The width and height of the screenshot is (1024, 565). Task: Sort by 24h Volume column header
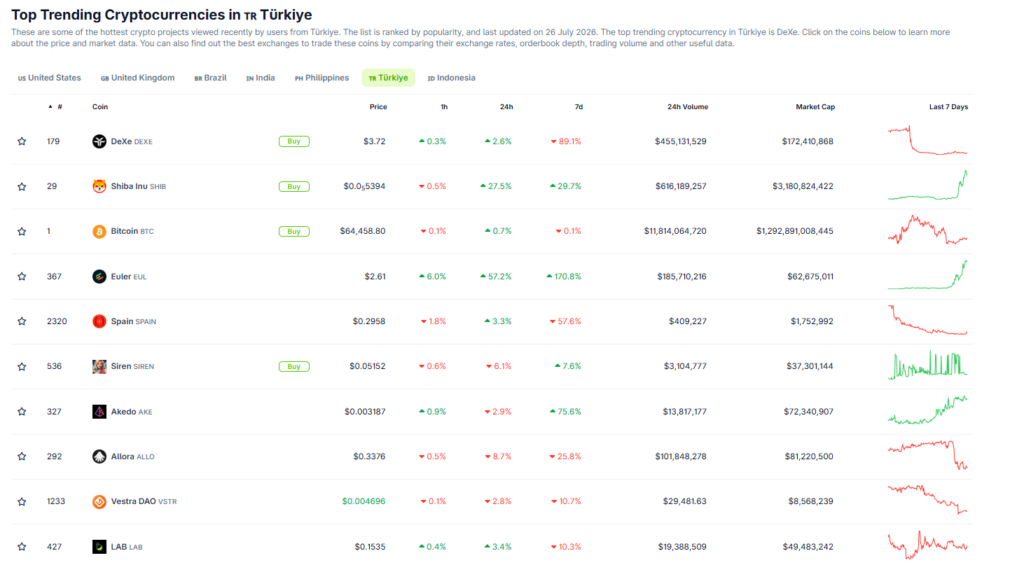[x=687, y=106]
